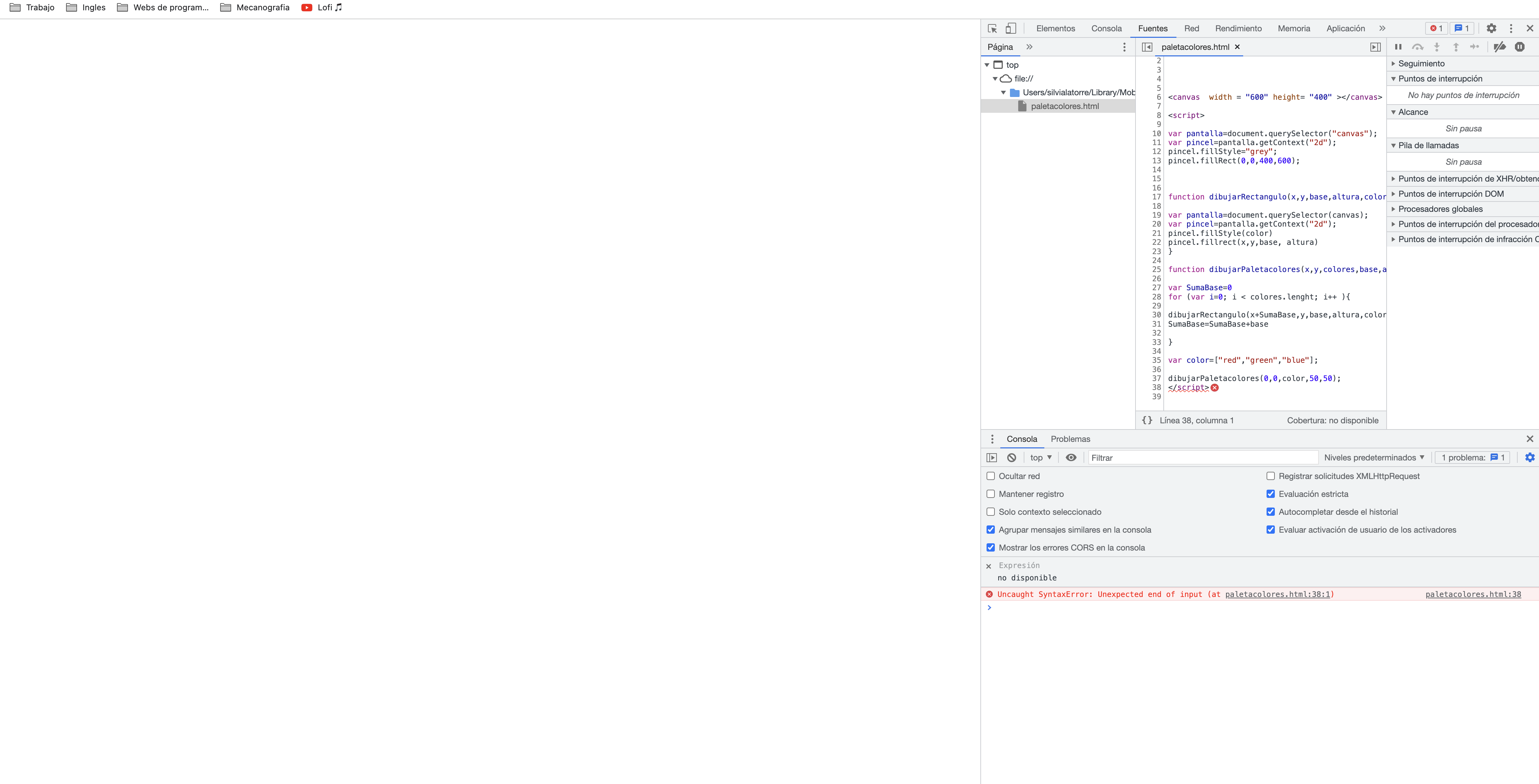Hide the file navigator sidebar
The height and width of the screenshot is (784, 1539).
click(1147, 46)
